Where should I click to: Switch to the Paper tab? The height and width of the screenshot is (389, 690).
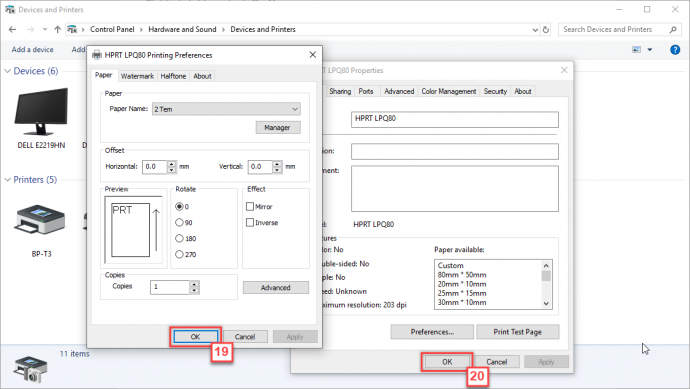coord(103,75)
